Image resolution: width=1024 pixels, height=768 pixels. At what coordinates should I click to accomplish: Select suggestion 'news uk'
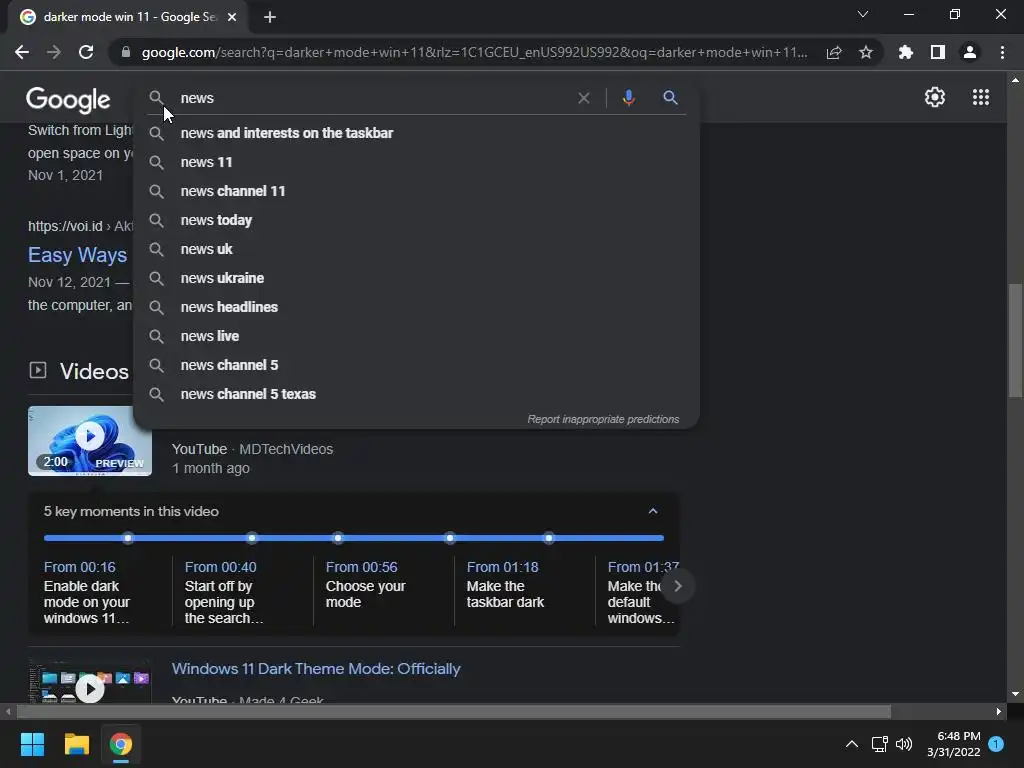point(416,249)
